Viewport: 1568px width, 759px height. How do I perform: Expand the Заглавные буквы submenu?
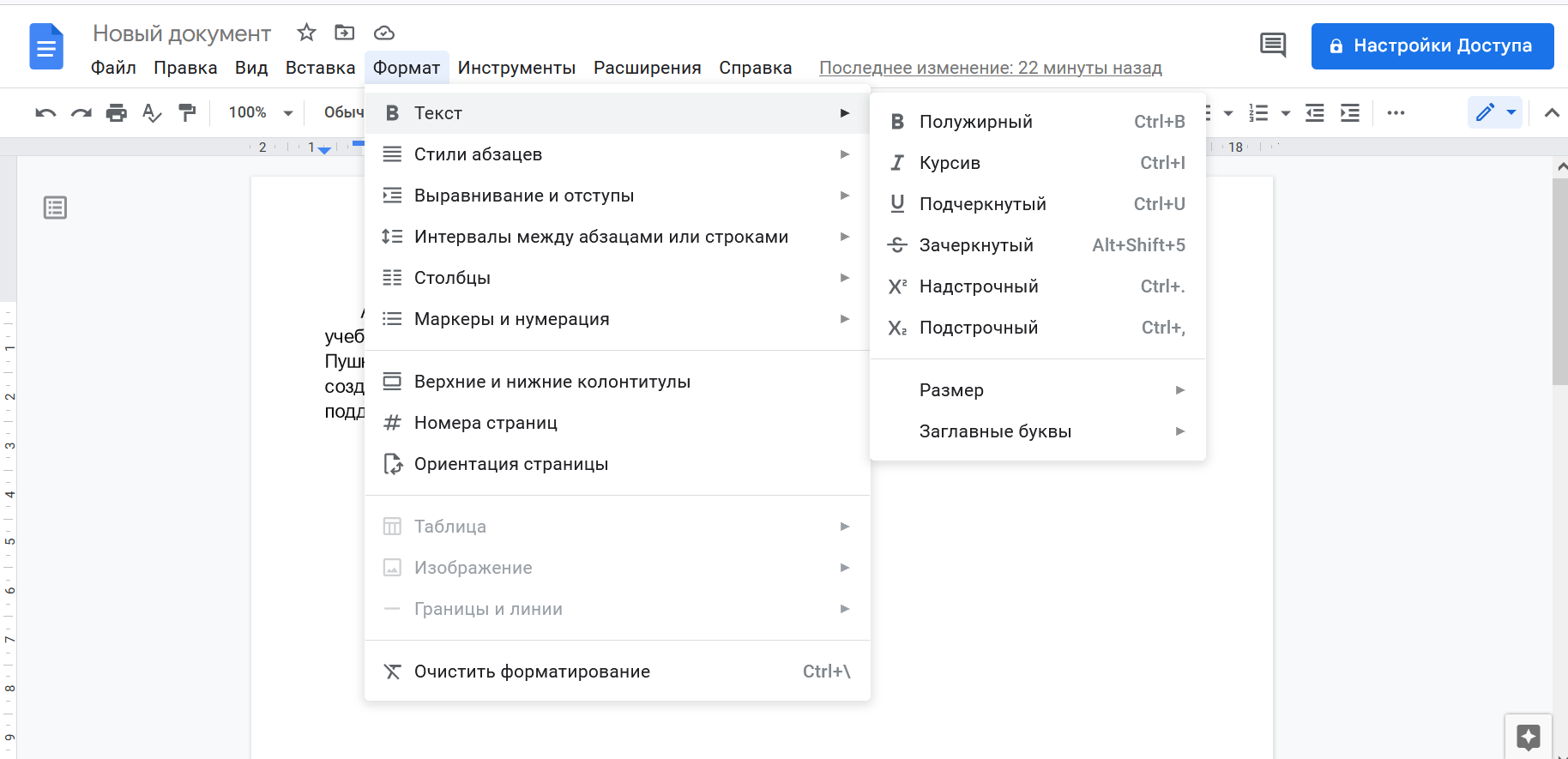click(x=1038, y=431)
